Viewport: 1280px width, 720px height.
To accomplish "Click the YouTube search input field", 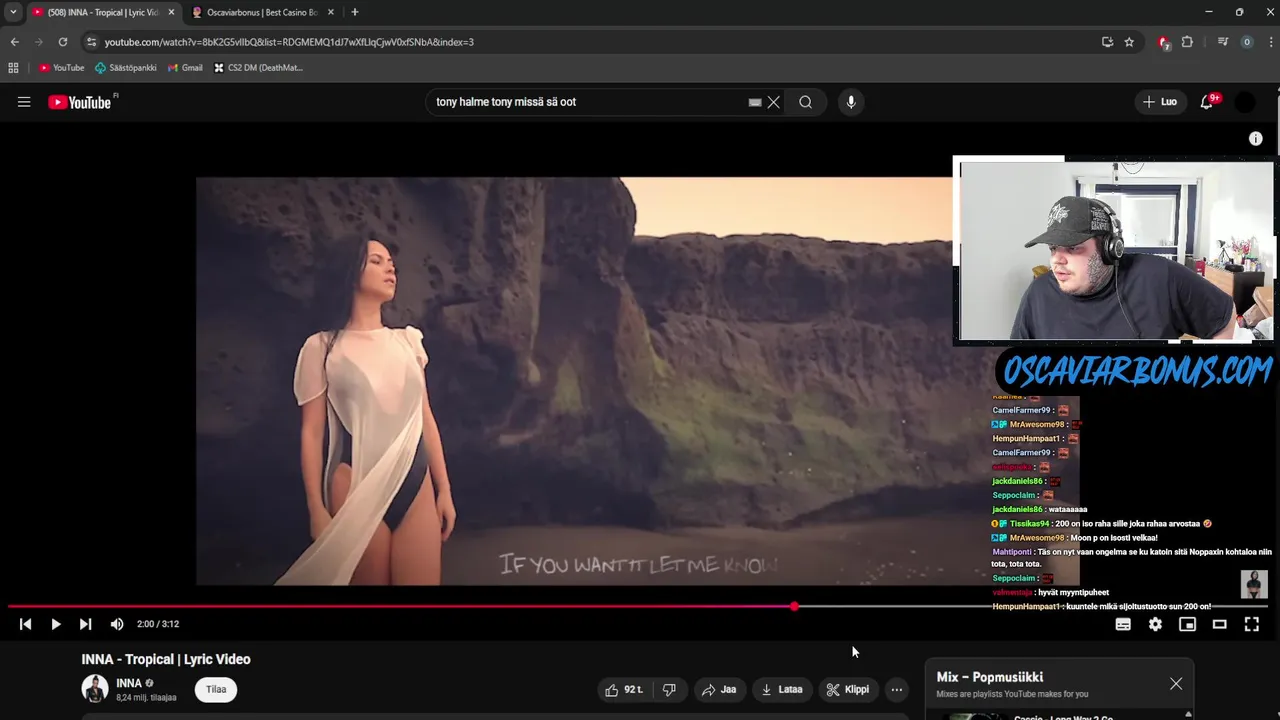I will [x=590, y=102].
